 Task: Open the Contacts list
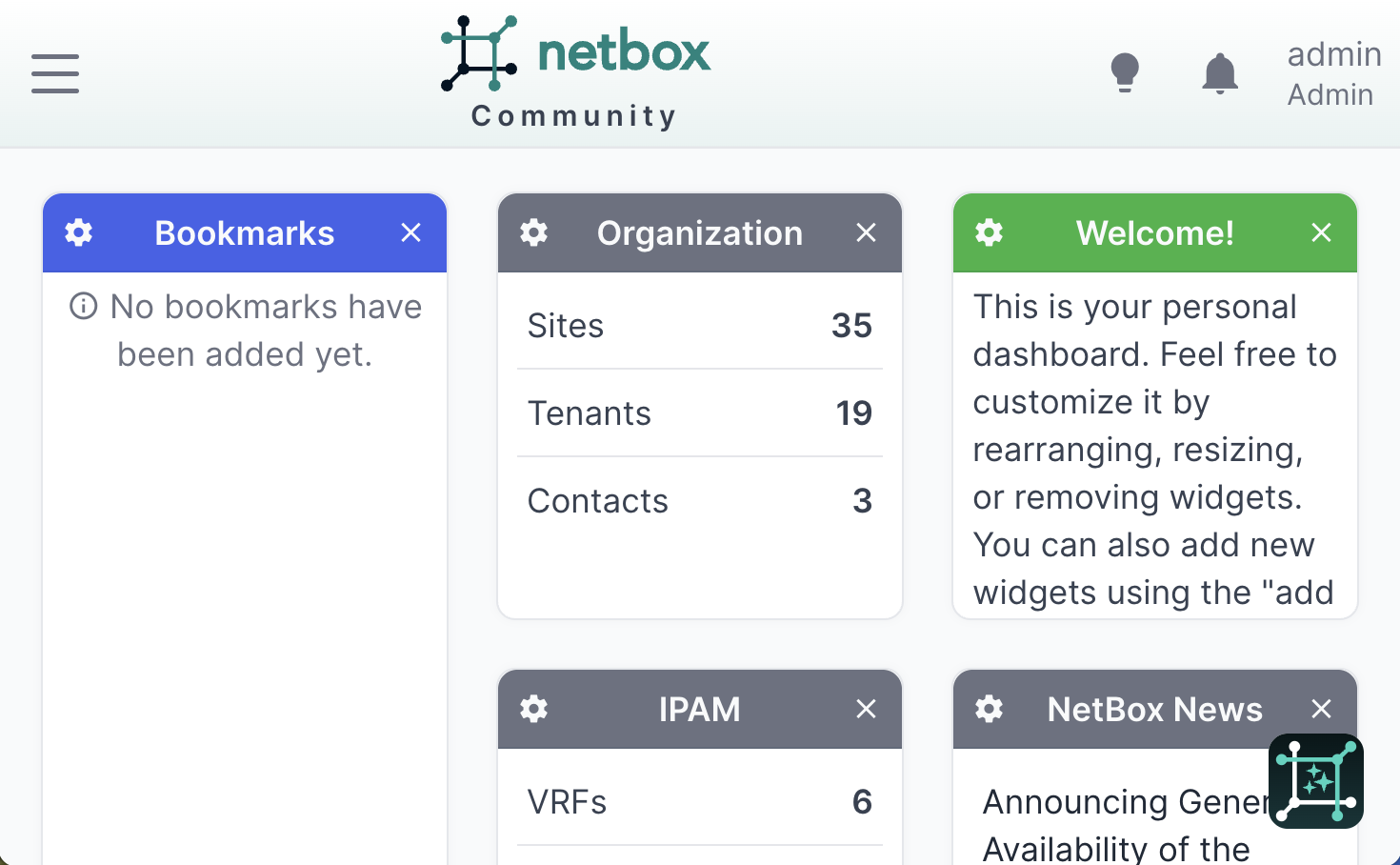click(x=598, y=501)
